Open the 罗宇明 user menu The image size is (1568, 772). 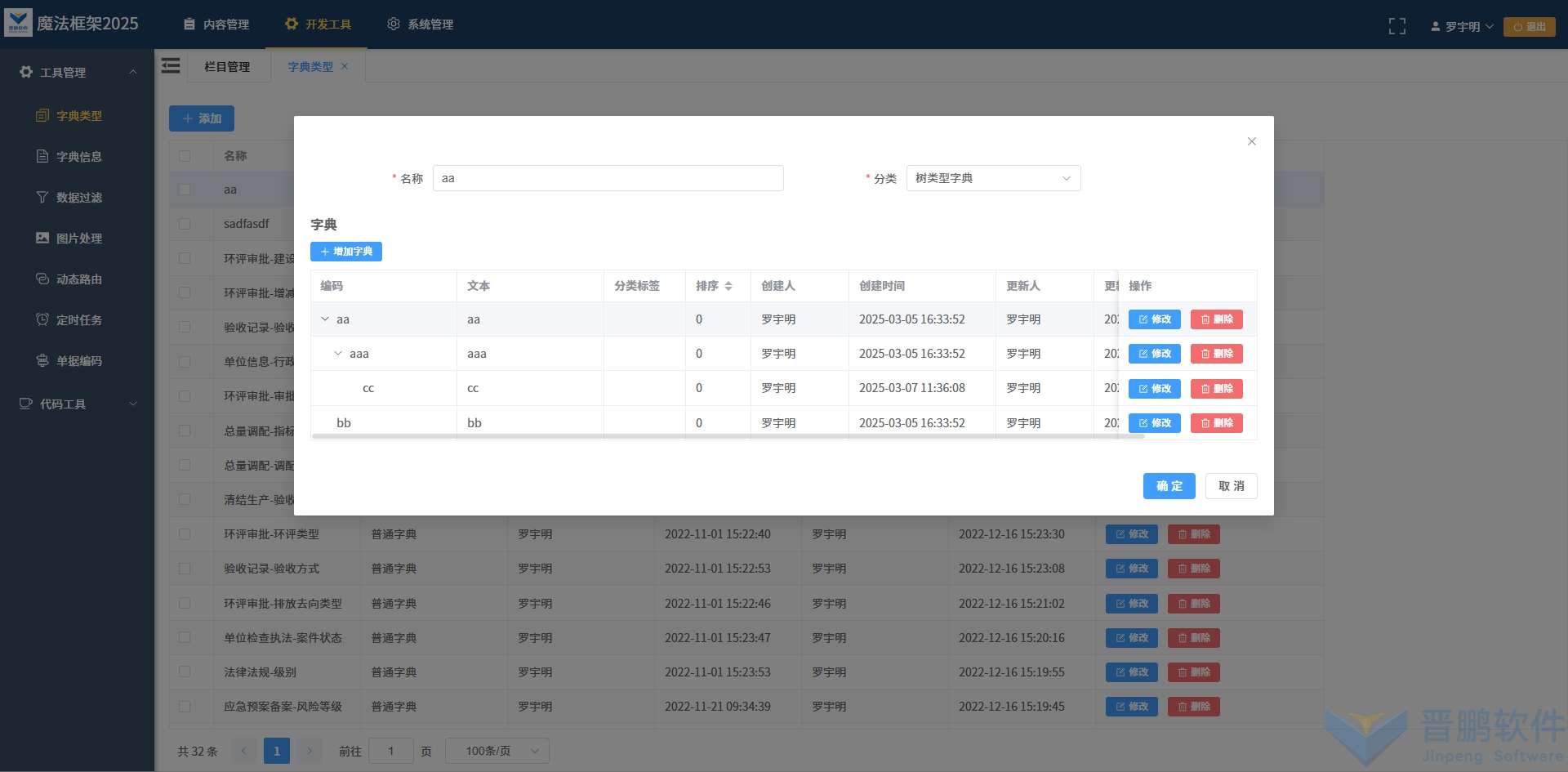[1462, 26]
